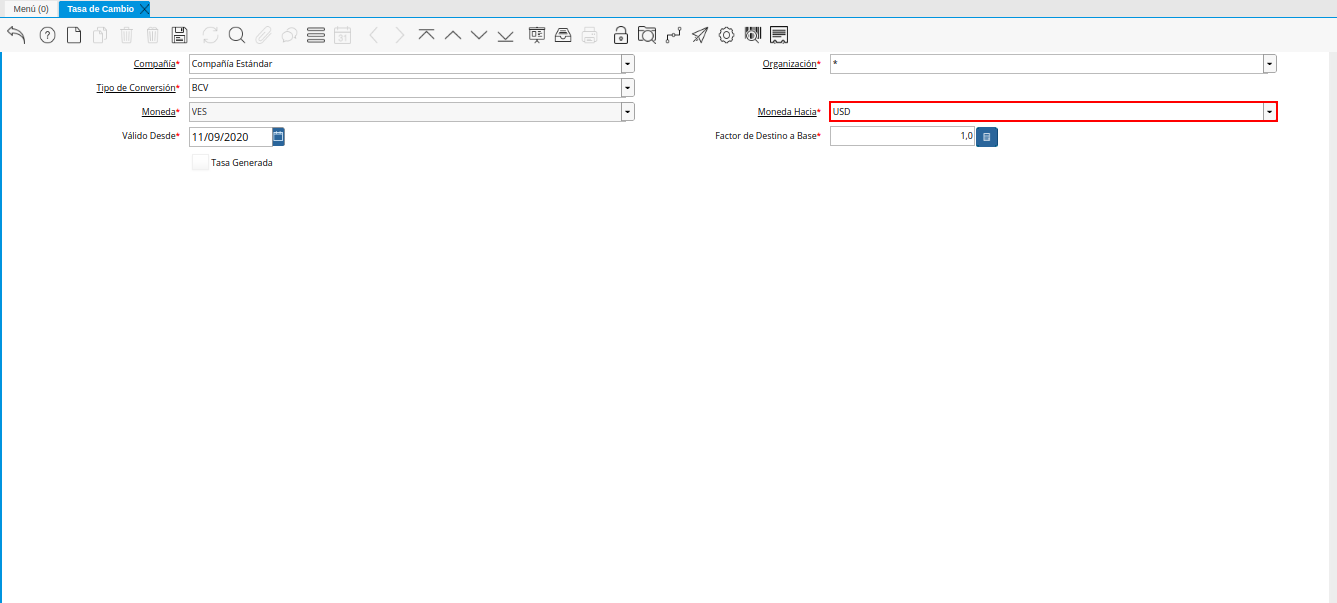1337x603 pixels.
Task: Click the Organización label link
Action: (789, 64)
